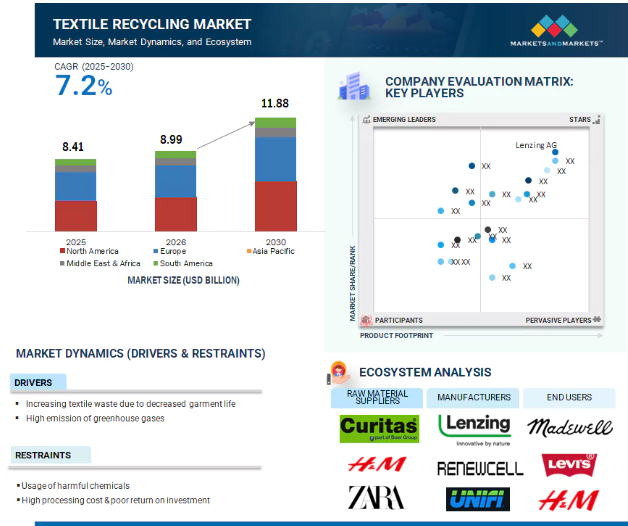Click the 'Market Size, Market Dynamics, and Ecosystem' subtitle

[x=152, y=42]
